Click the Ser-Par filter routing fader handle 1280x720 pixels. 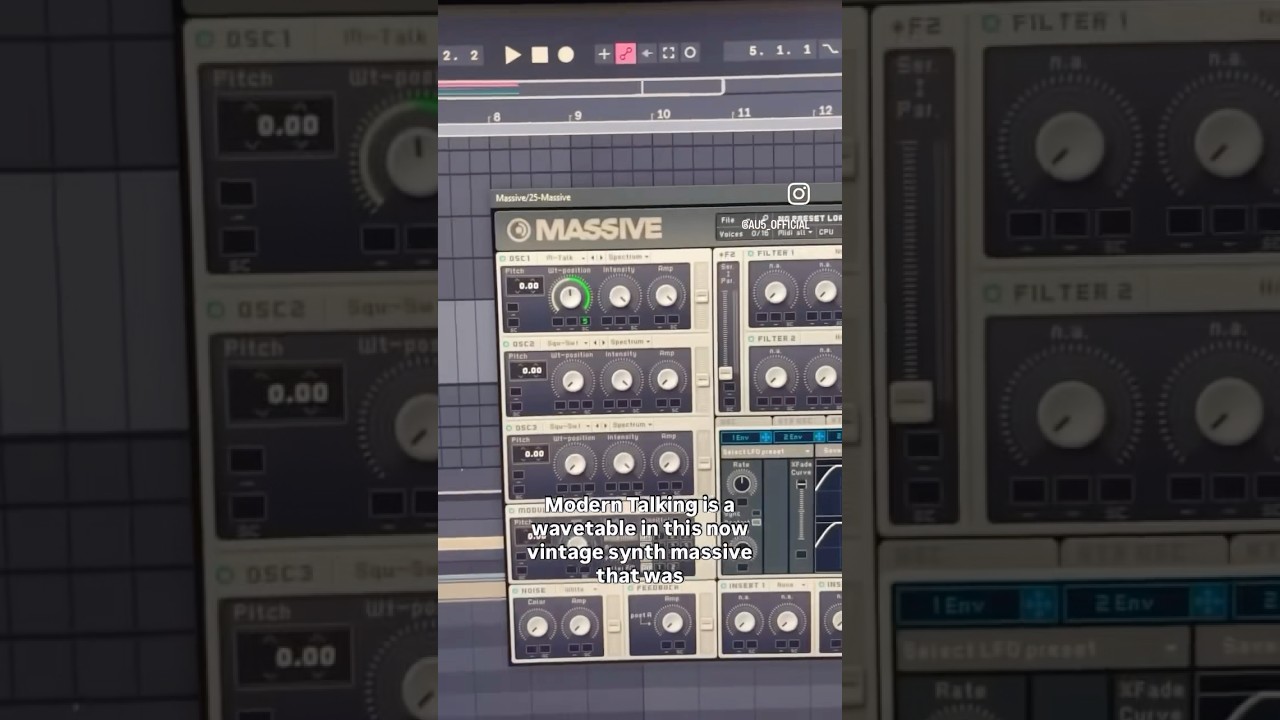tap(726, 373)
